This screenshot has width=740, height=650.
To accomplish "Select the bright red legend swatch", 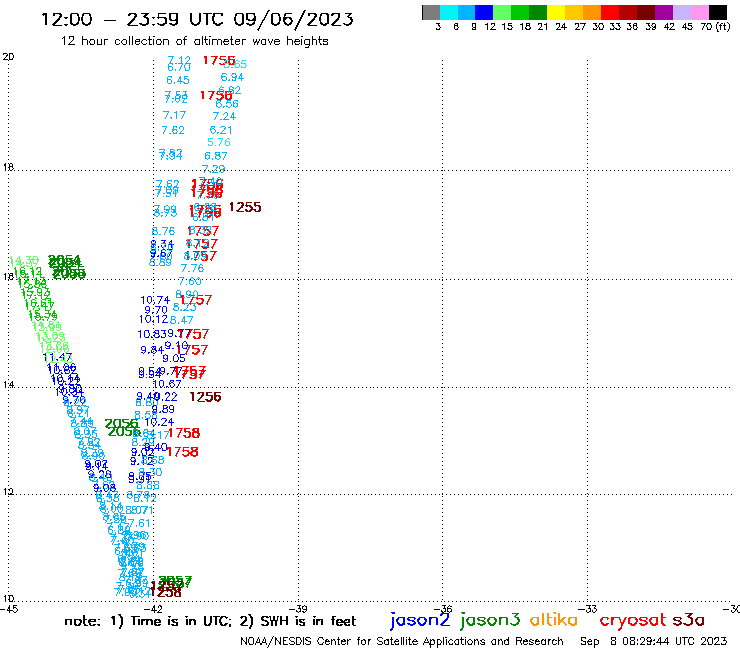I will (610, 12).
